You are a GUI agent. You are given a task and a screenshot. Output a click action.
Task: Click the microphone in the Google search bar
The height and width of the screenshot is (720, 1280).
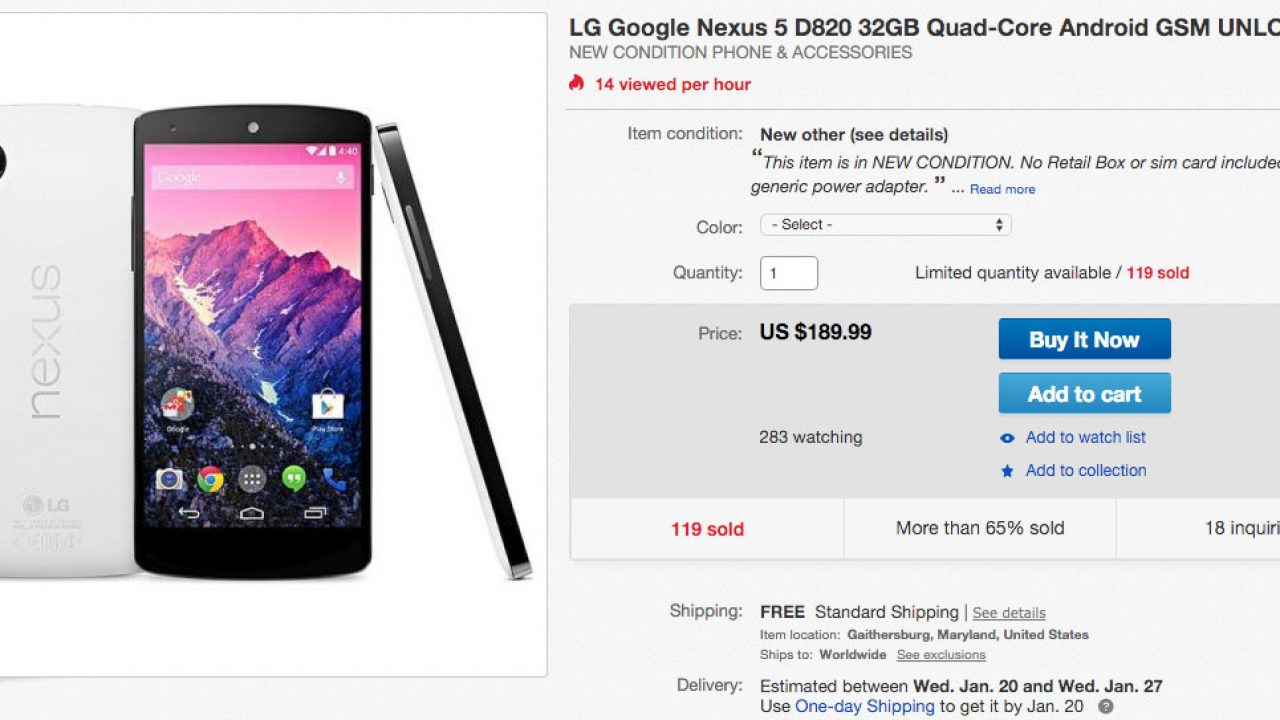(x=340, y=178)
